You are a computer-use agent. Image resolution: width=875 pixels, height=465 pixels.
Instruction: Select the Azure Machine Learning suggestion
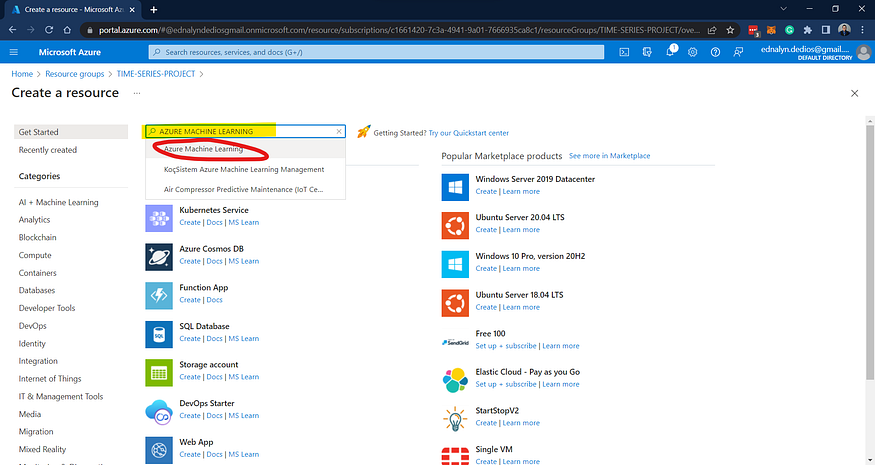point(246,149)
